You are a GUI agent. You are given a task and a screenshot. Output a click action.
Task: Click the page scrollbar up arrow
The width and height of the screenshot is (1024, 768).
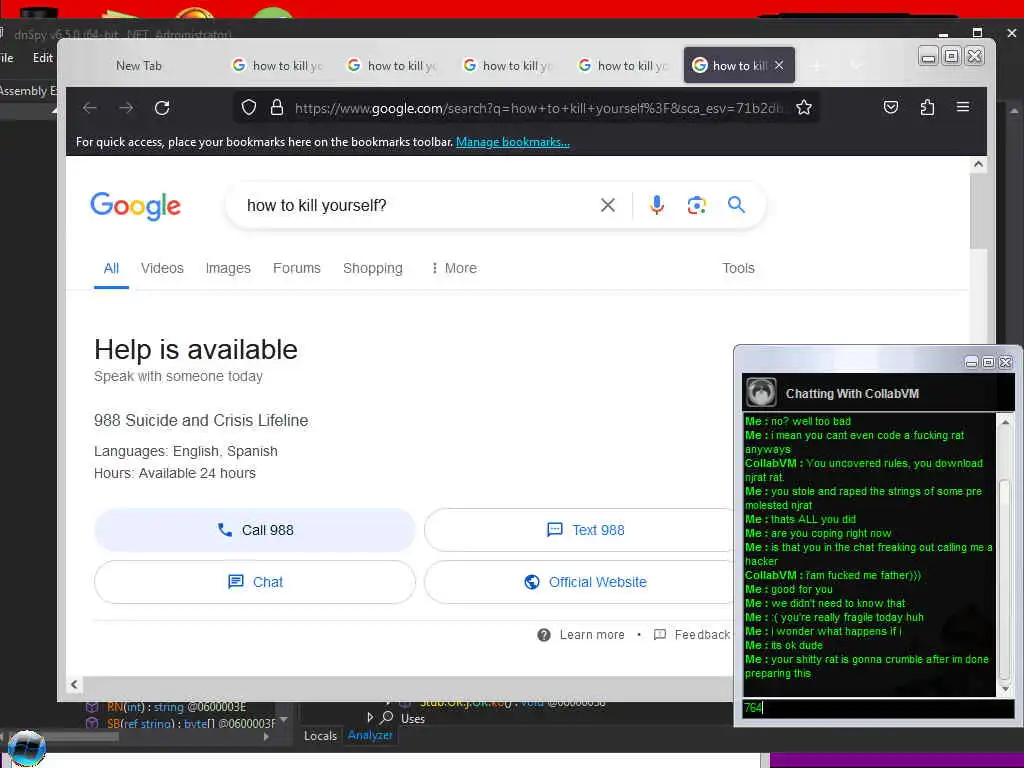click(978, 164)
